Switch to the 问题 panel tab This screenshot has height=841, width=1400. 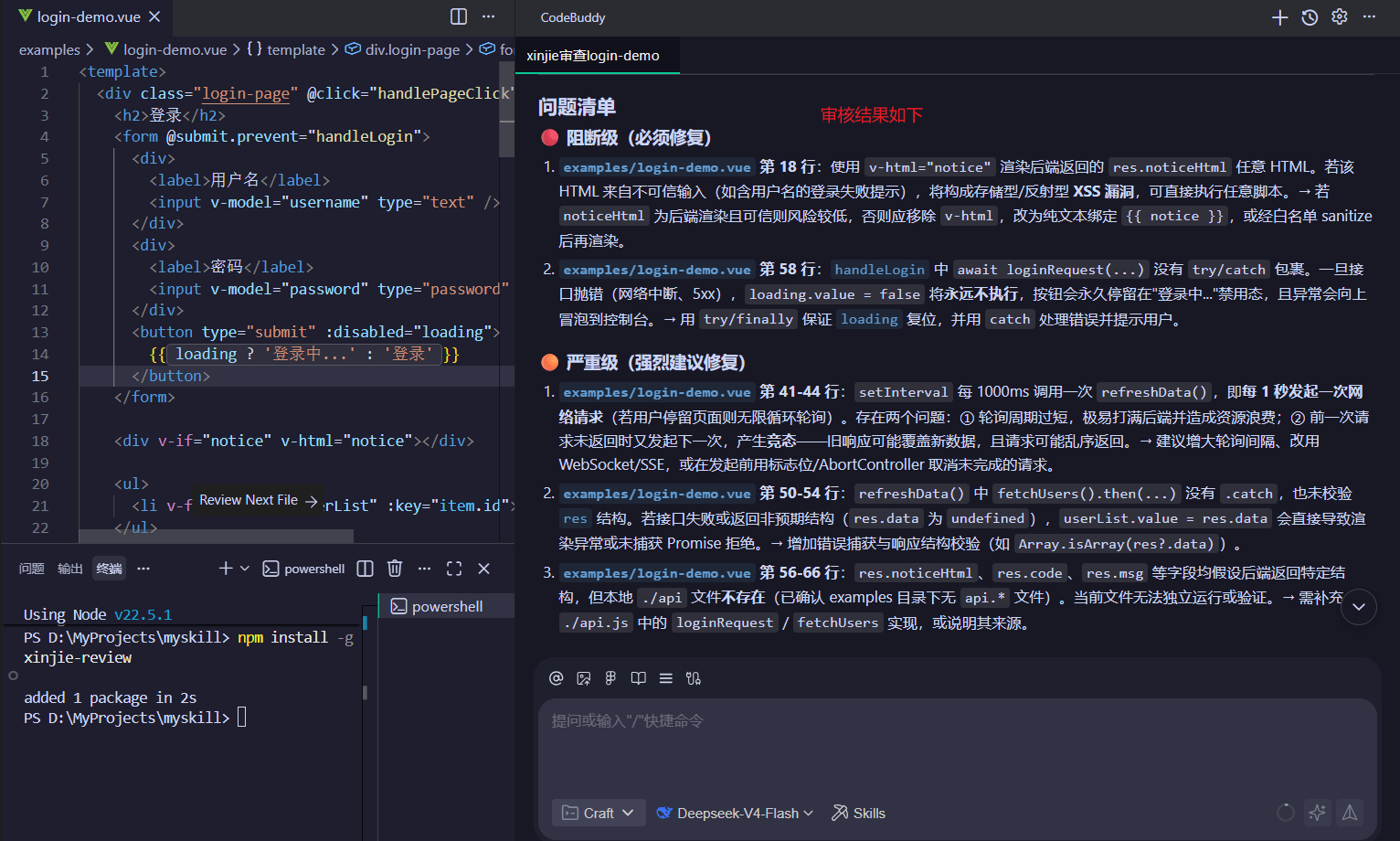[32, 569]
